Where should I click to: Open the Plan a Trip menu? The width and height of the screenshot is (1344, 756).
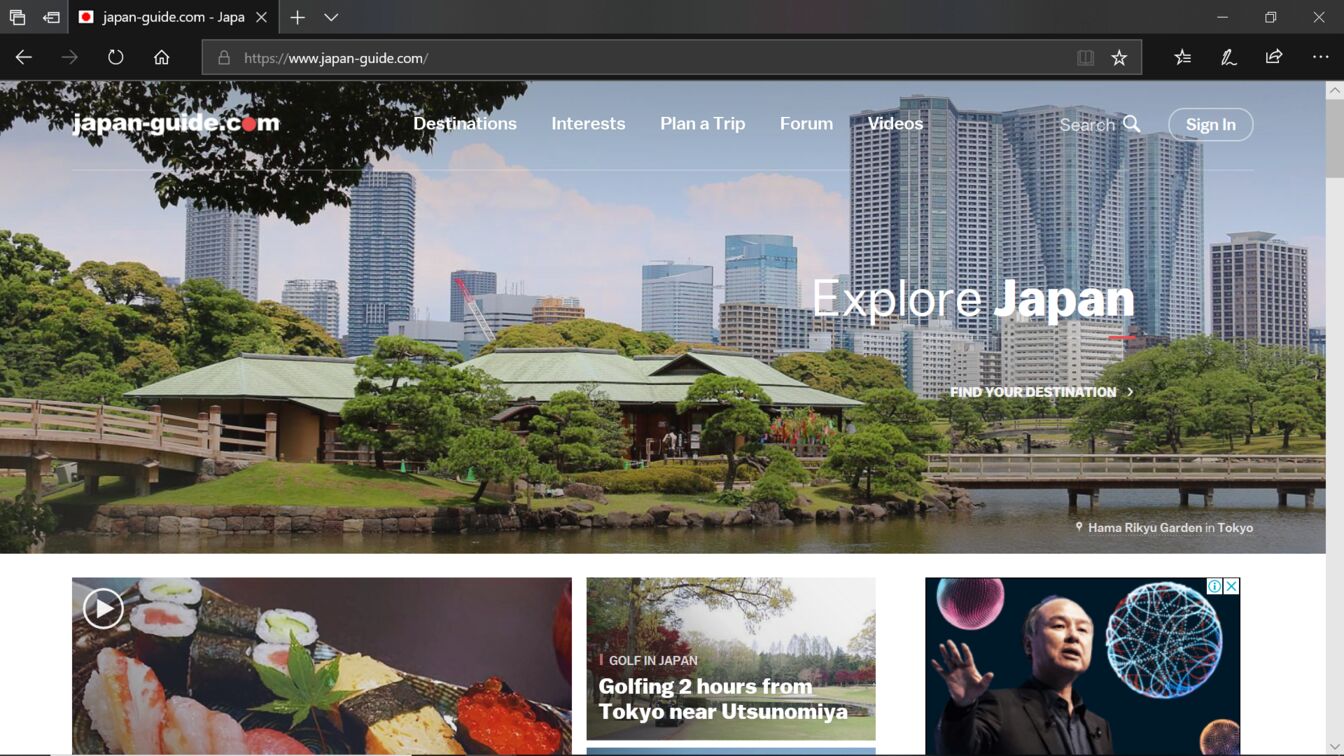pos(703,124)
